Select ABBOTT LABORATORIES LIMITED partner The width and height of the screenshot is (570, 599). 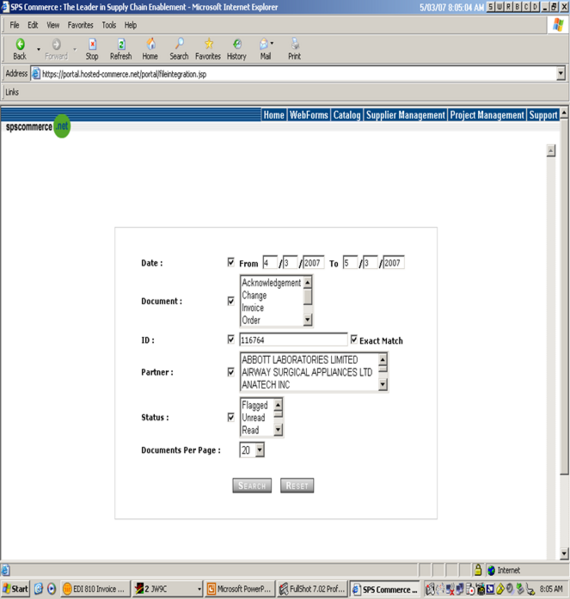tap(300, 360)
